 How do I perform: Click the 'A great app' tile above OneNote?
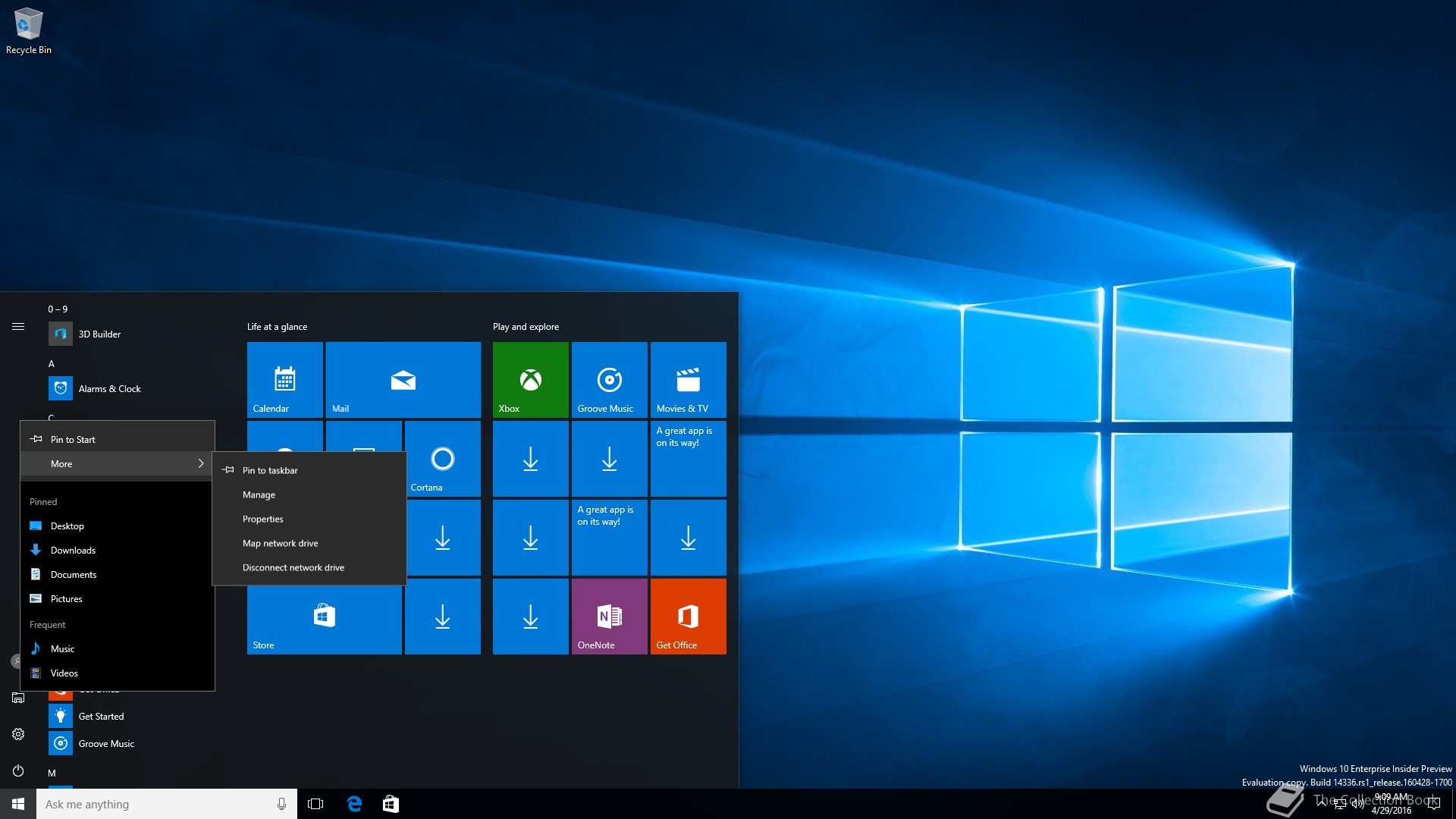610,537
